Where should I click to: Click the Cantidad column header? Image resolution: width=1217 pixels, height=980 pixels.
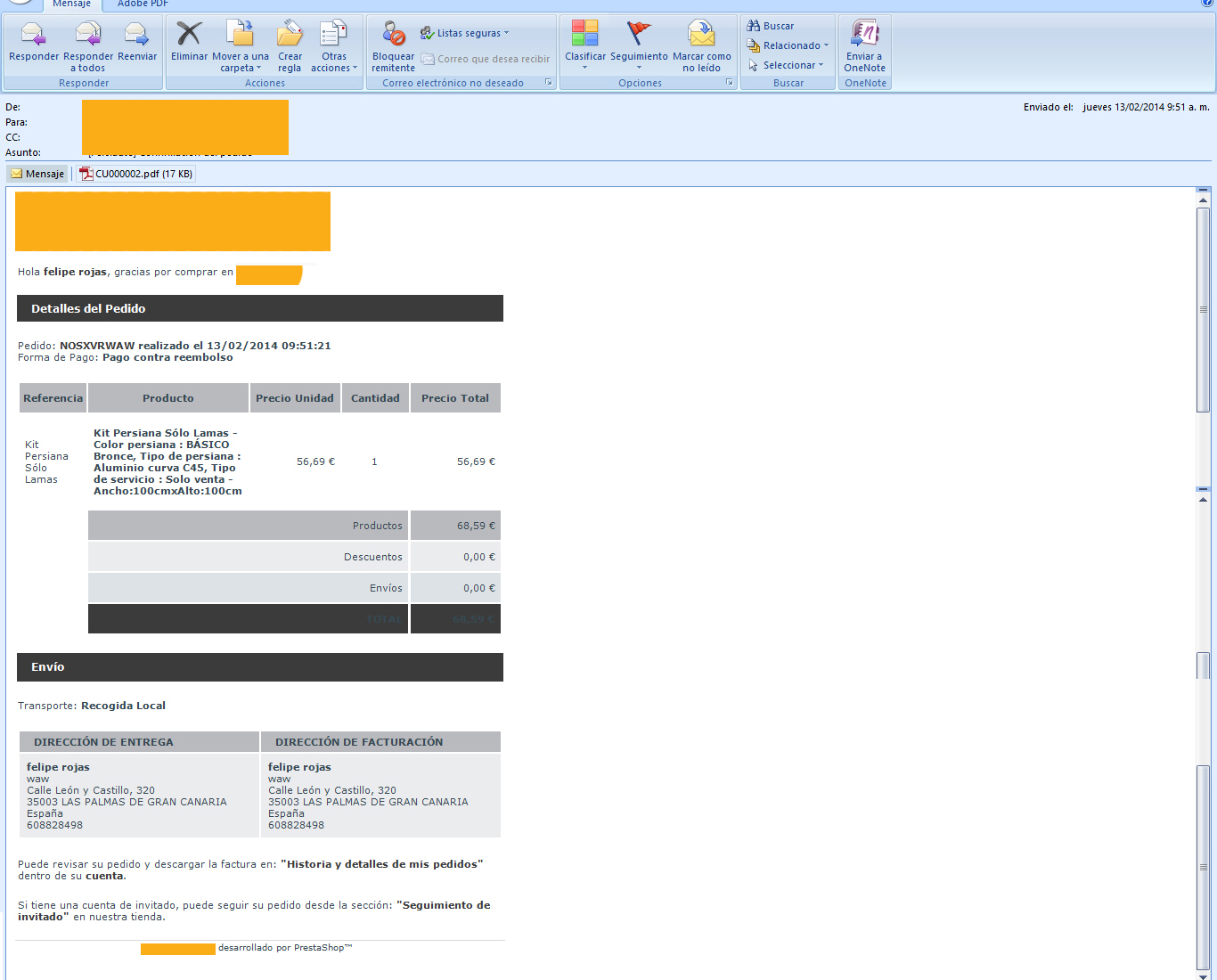(375, 398)
